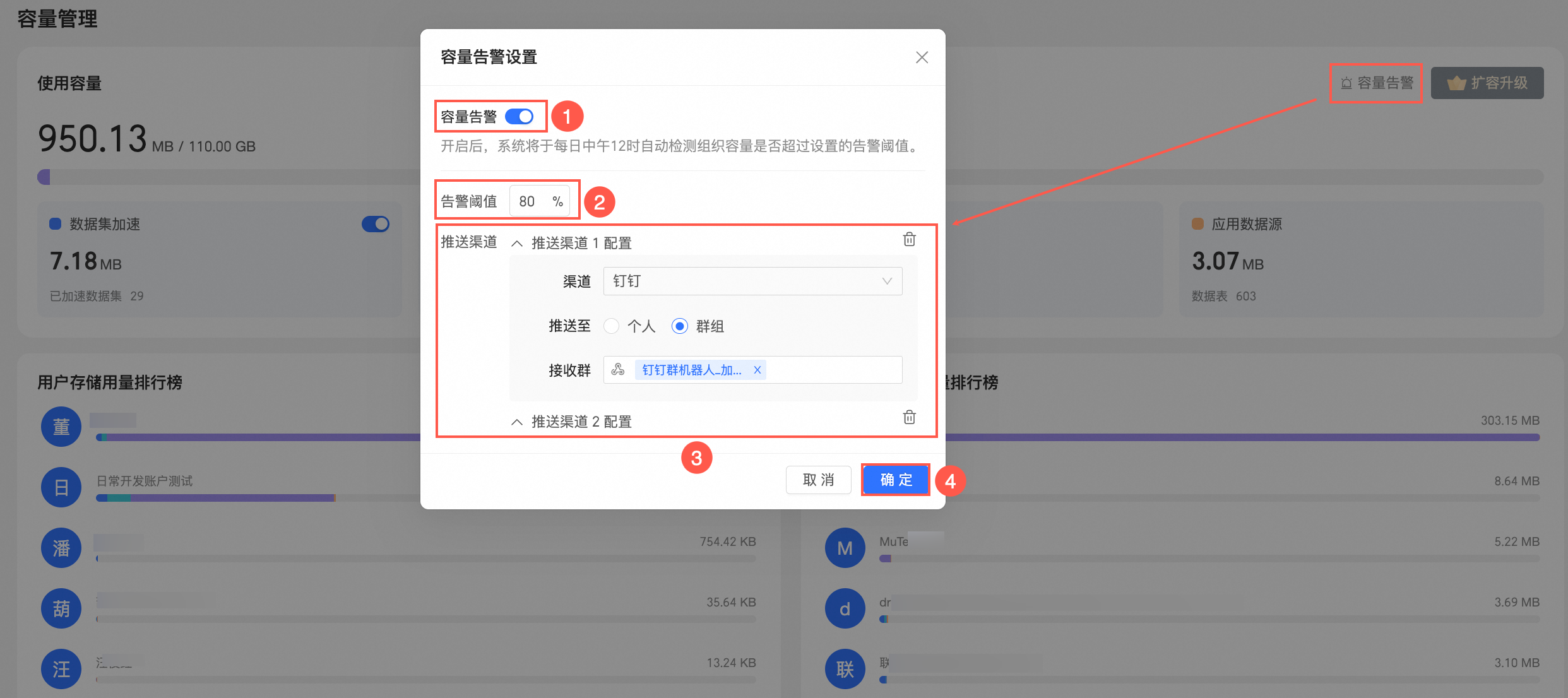The width and height of the screenshot is (1568, 698).
Task: Click the 取消 button
Action: click(818, 480)
